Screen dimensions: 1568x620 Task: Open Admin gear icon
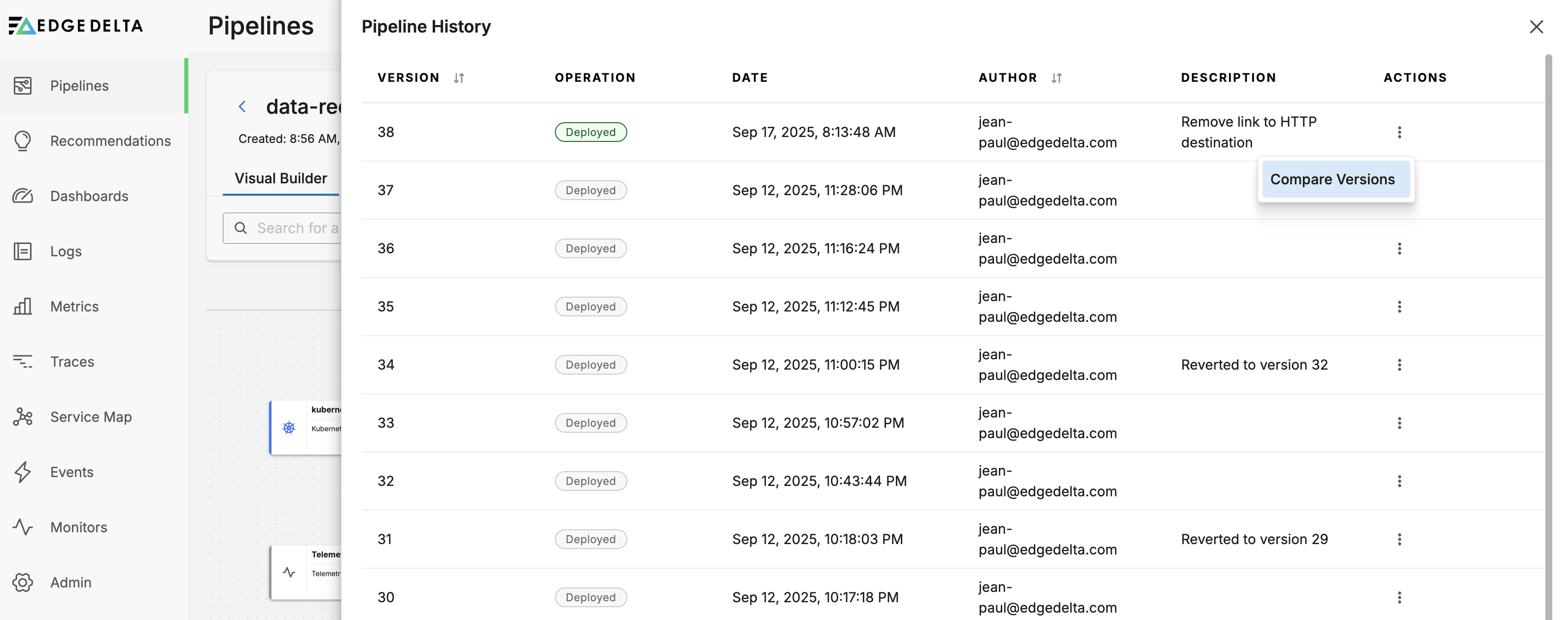tap(23, 582)
